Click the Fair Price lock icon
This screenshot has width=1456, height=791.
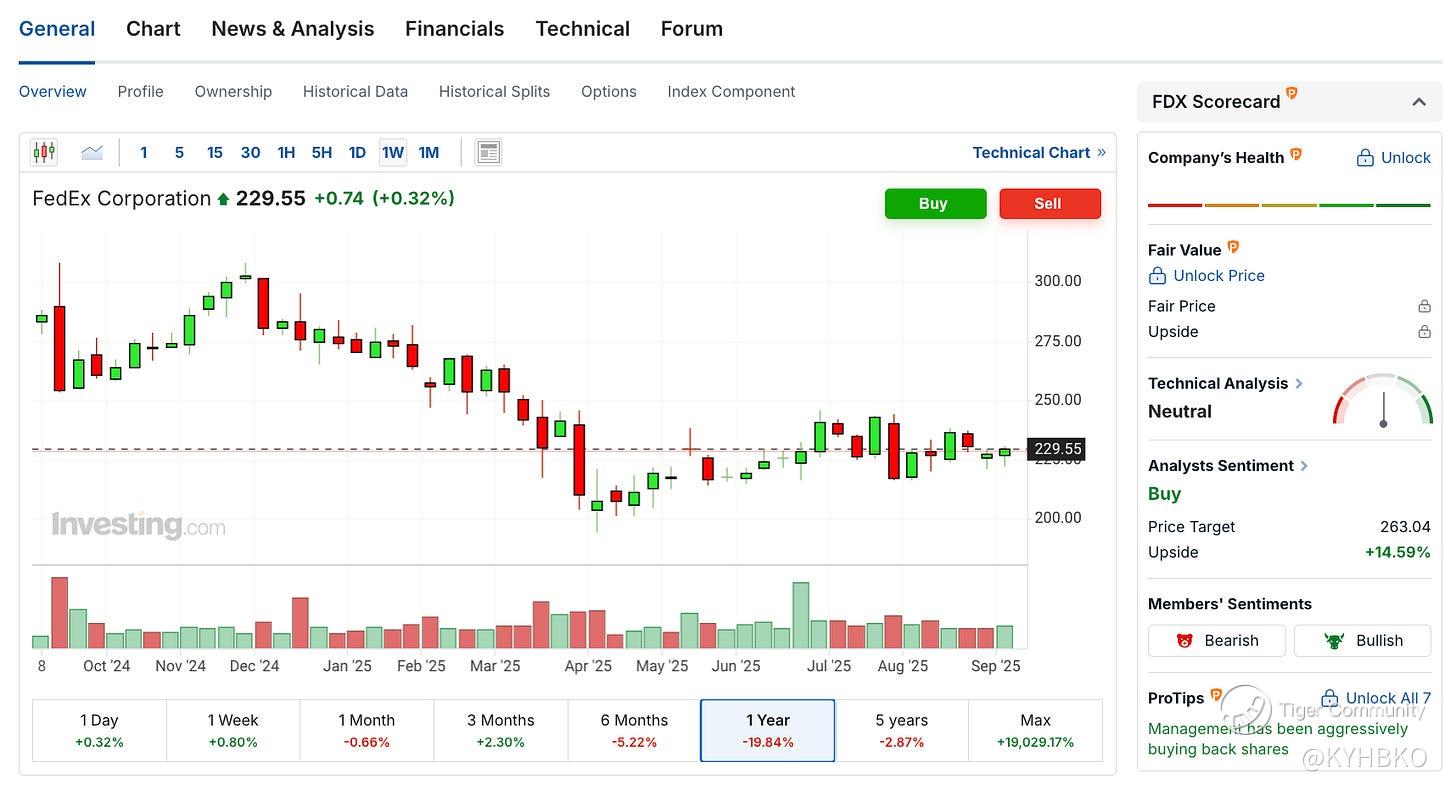point(1424,306)
